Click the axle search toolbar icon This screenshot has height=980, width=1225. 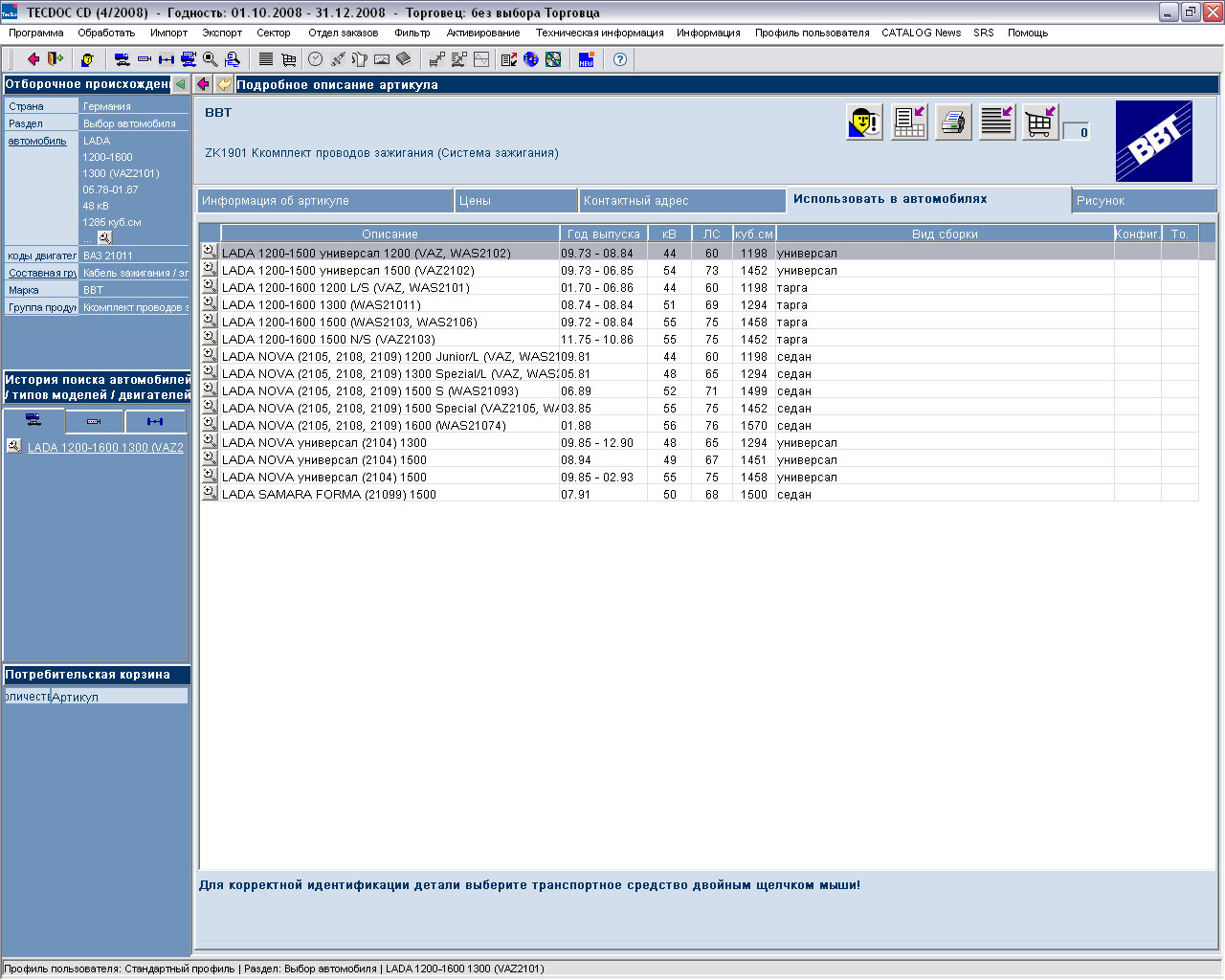[x=167, y=59]
